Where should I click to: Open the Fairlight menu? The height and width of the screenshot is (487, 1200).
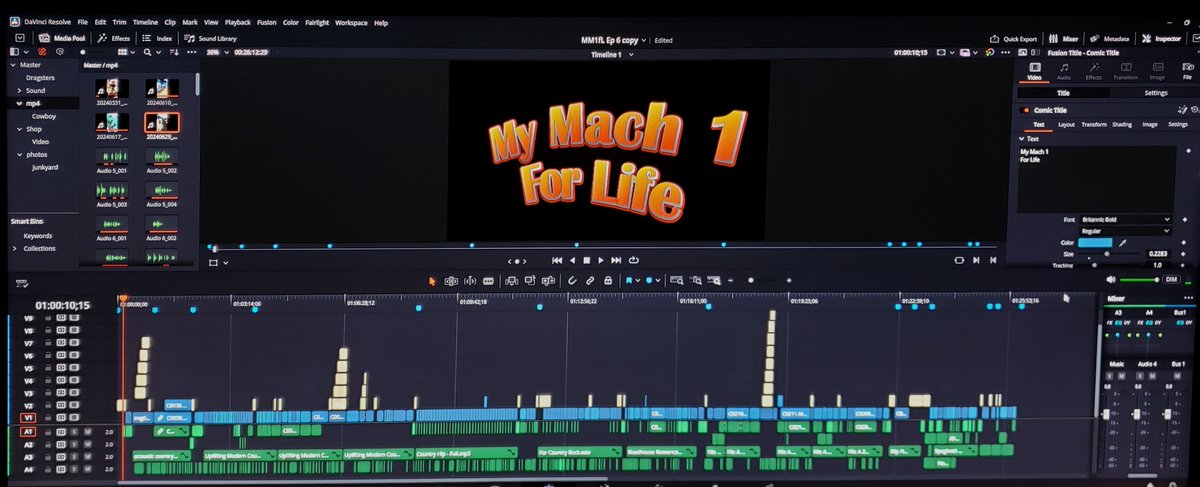point(317,22)
